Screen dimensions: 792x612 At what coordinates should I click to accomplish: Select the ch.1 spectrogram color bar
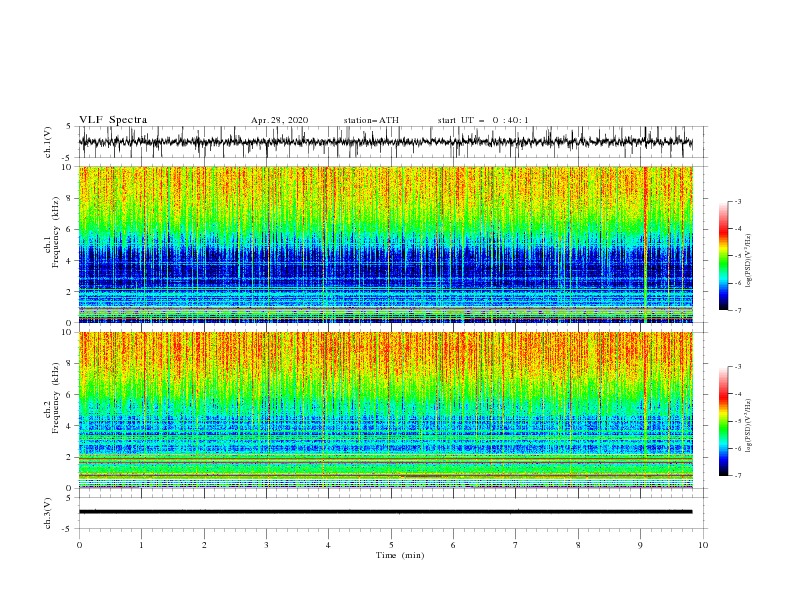pos(723,256)
